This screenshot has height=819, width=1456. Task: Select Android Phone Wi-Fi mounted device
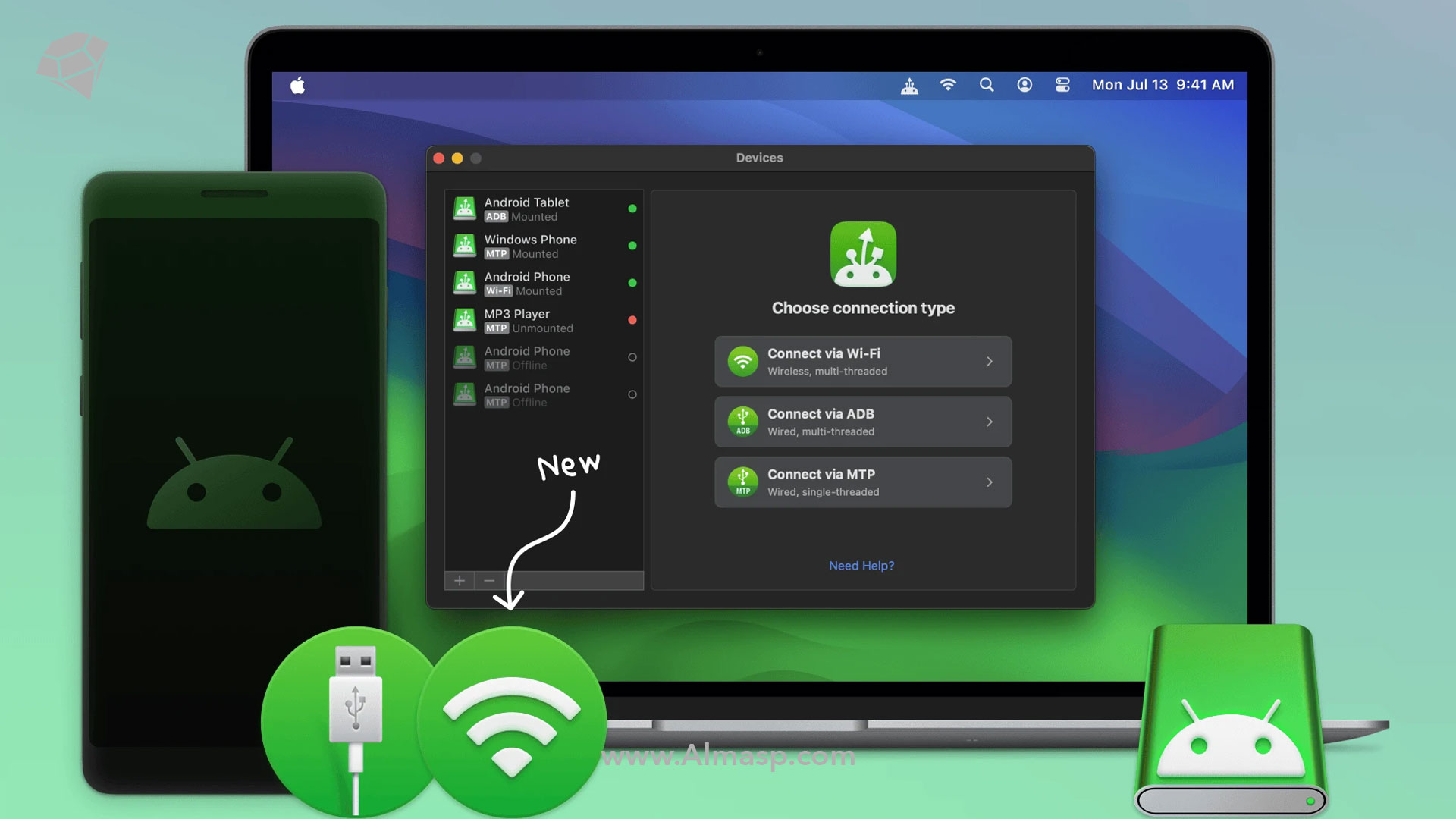click(544, 283)
